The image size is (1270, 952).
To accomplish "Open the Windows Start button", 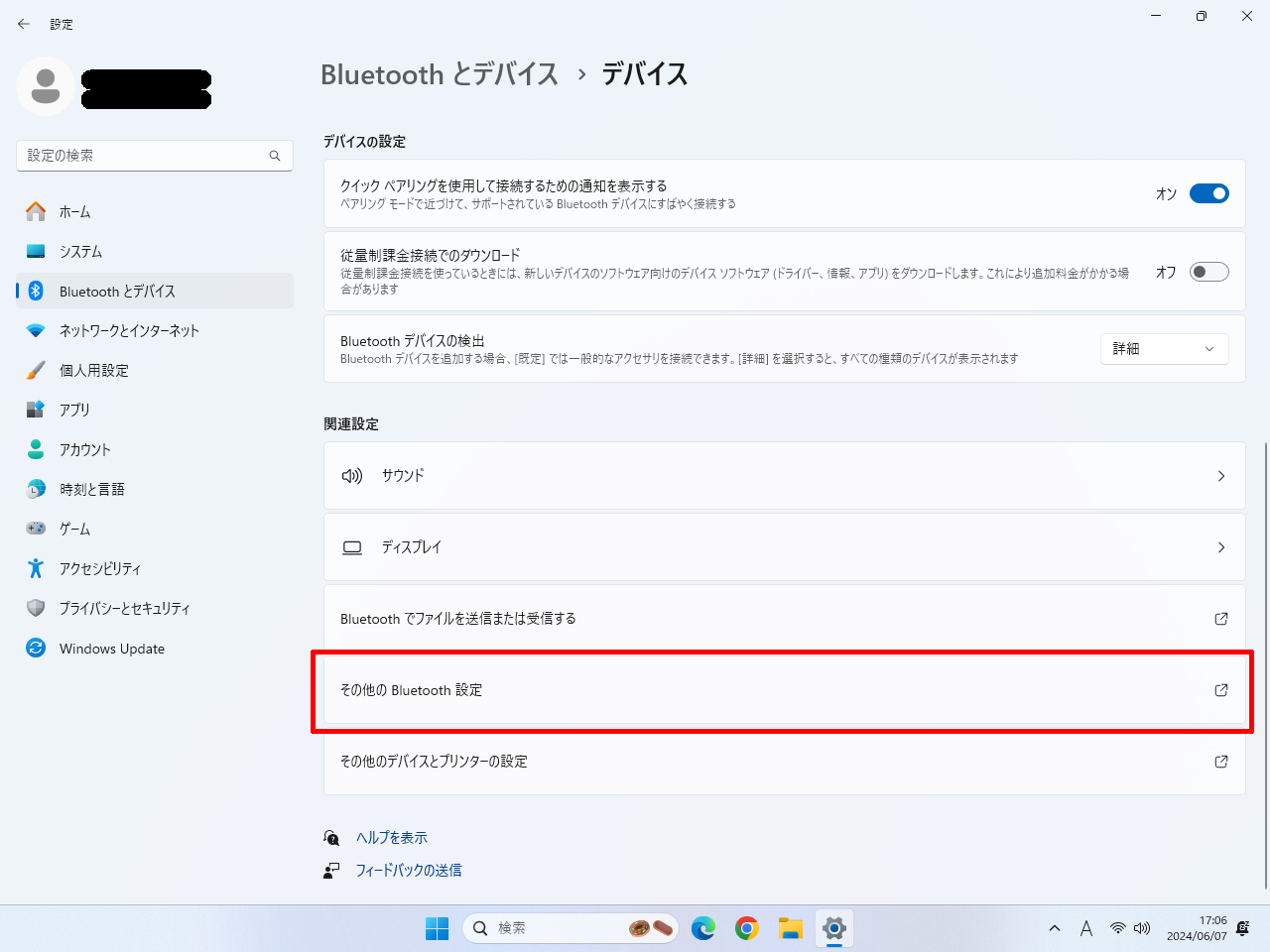I will click(437, 928).
